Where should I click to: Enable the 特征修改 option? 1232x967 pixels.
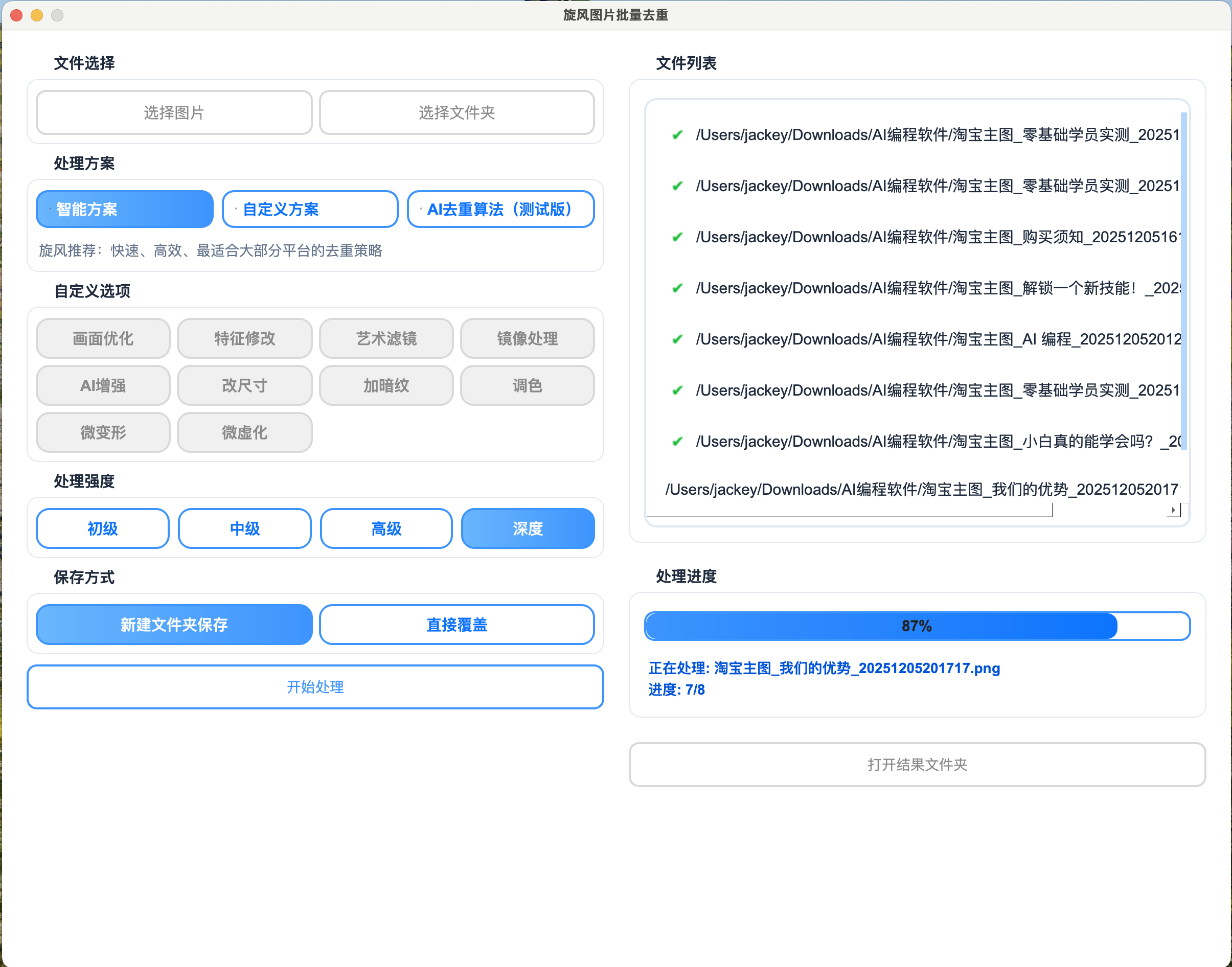(244, 338)
